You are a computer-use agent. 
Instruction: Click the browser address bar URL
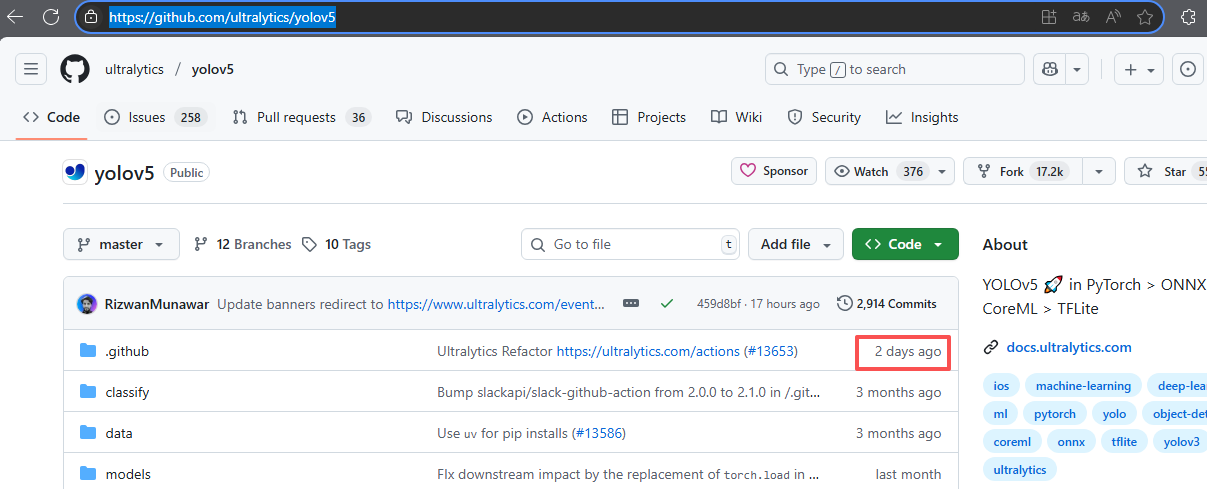pyautogui.click(x=222, y=17)
